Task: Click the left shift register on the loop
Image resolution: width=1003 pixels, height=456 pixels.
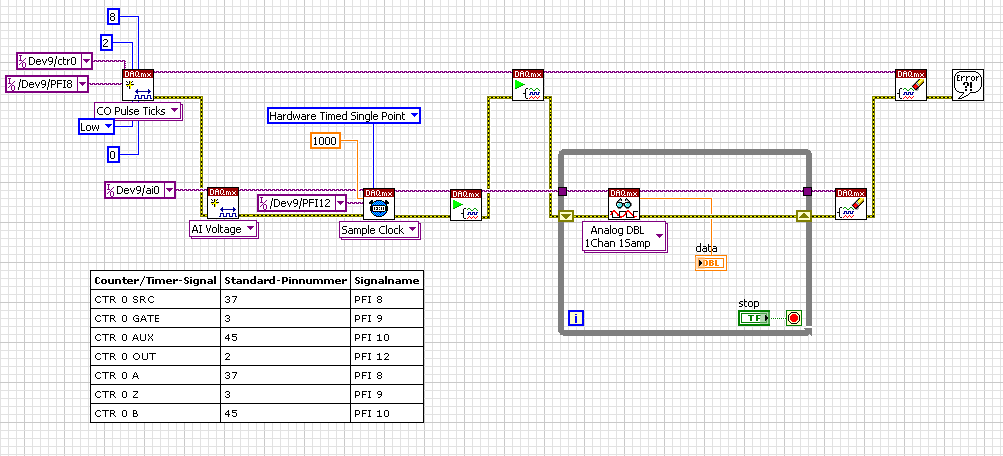Action: (x=566, y=216)
